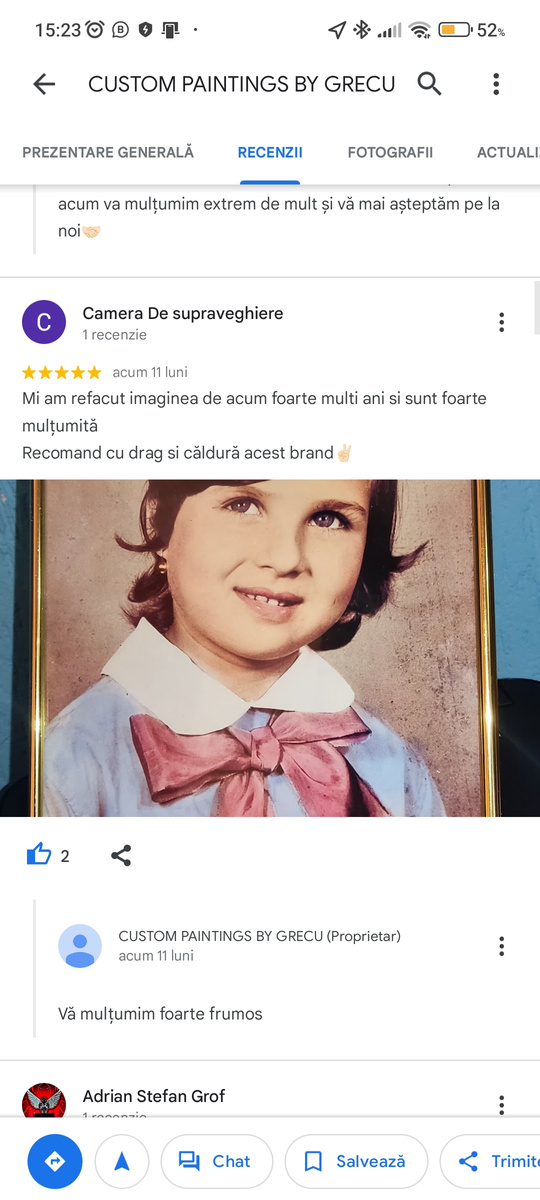Screen dimensions: 540x1200
Task: Open the Chat button
Action: point(217,1161)
